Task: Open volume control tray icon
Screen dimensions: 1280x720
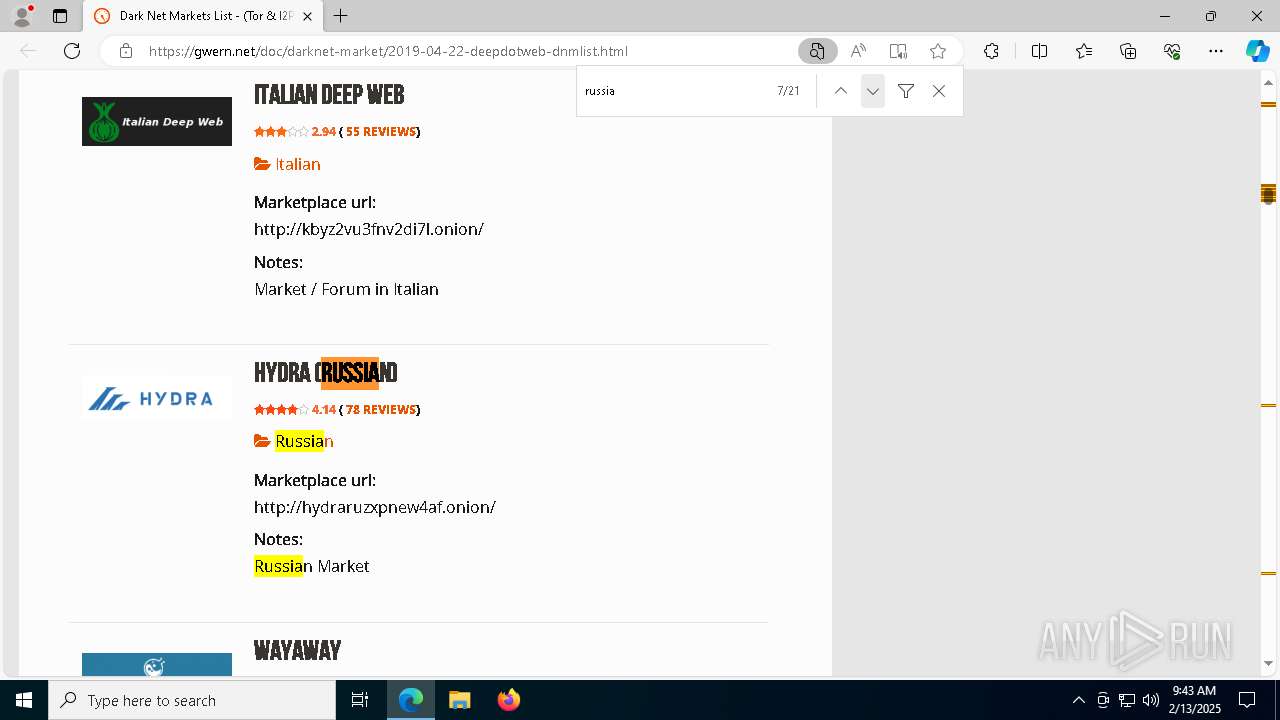Action: click(1151, 700)
